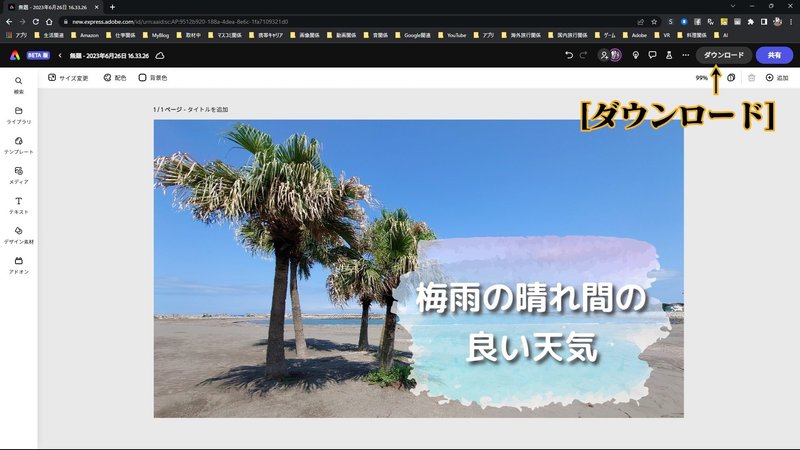Open the 配色 color theme option
This screenshot has height=450, width=800.
[115, 78]
